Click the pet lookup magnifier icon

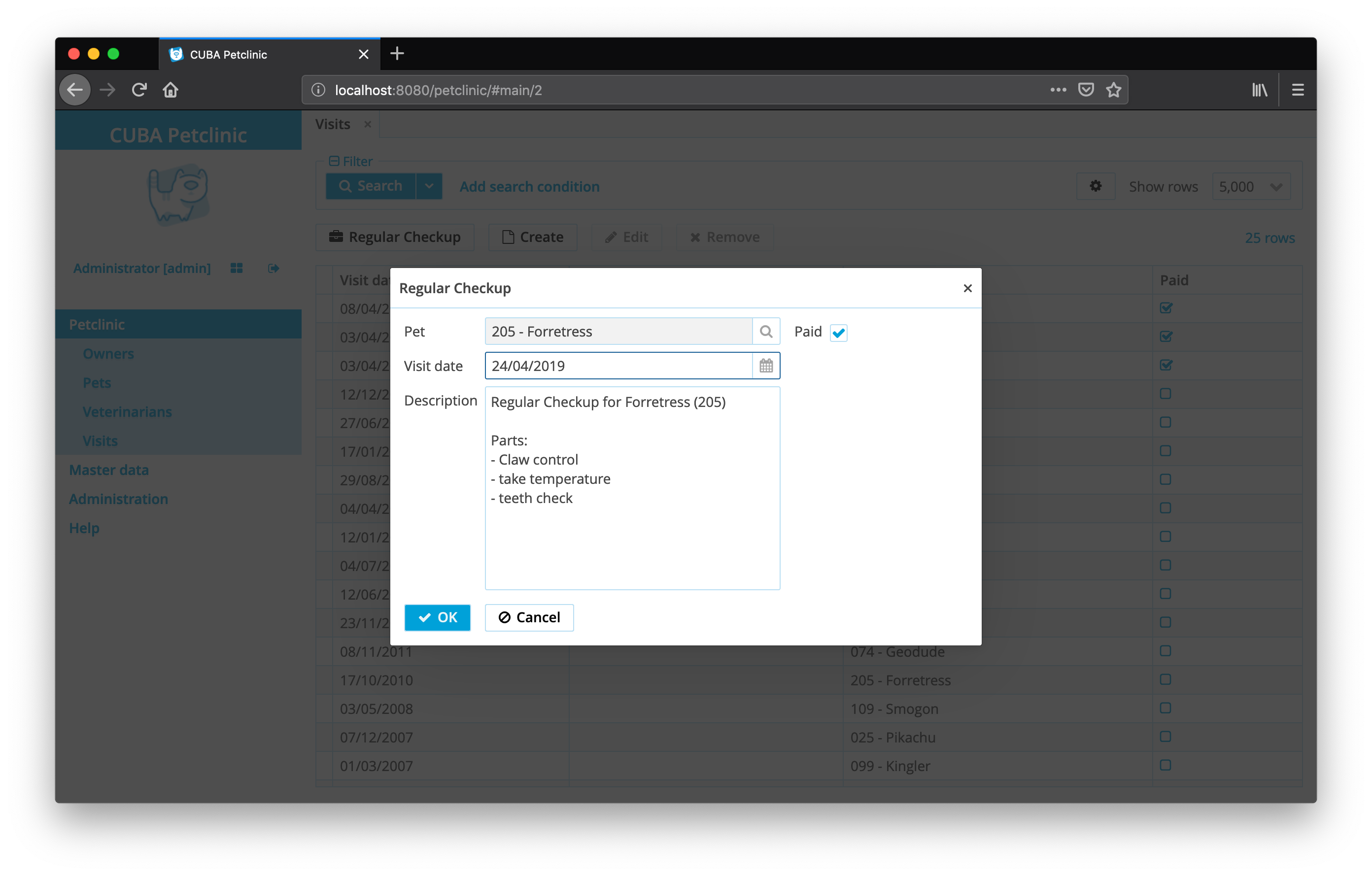pyautogui.click(x=766, y=332)
